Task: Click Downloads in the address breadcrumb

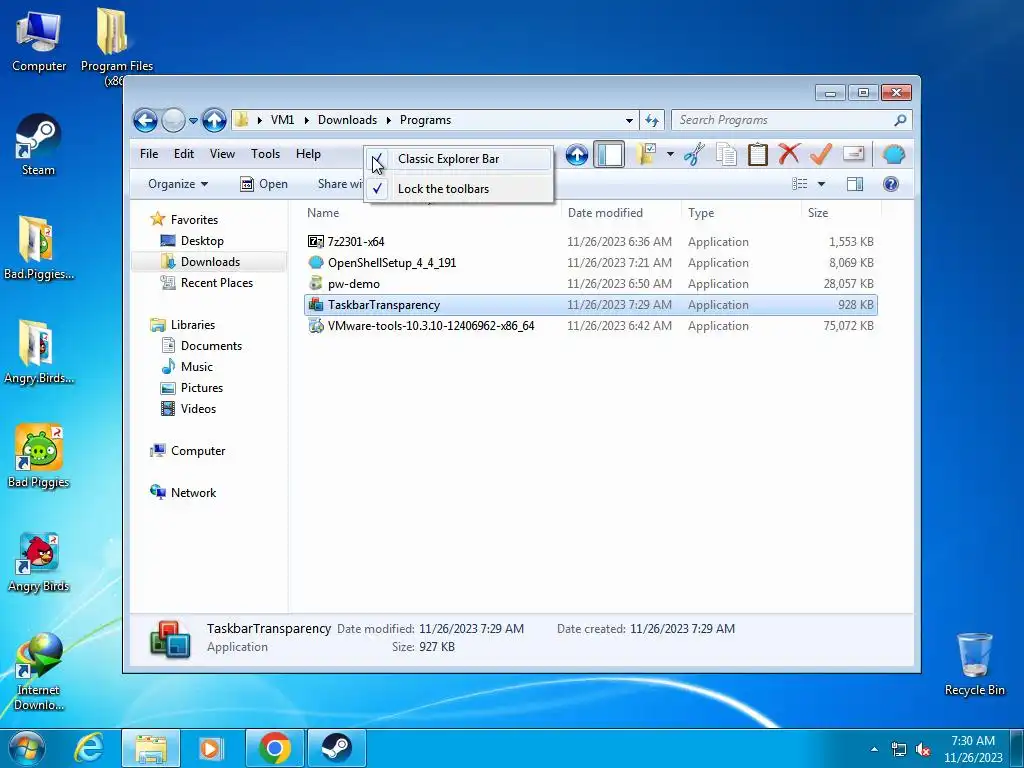Action: pyautogui.click(x=347, y=120)
